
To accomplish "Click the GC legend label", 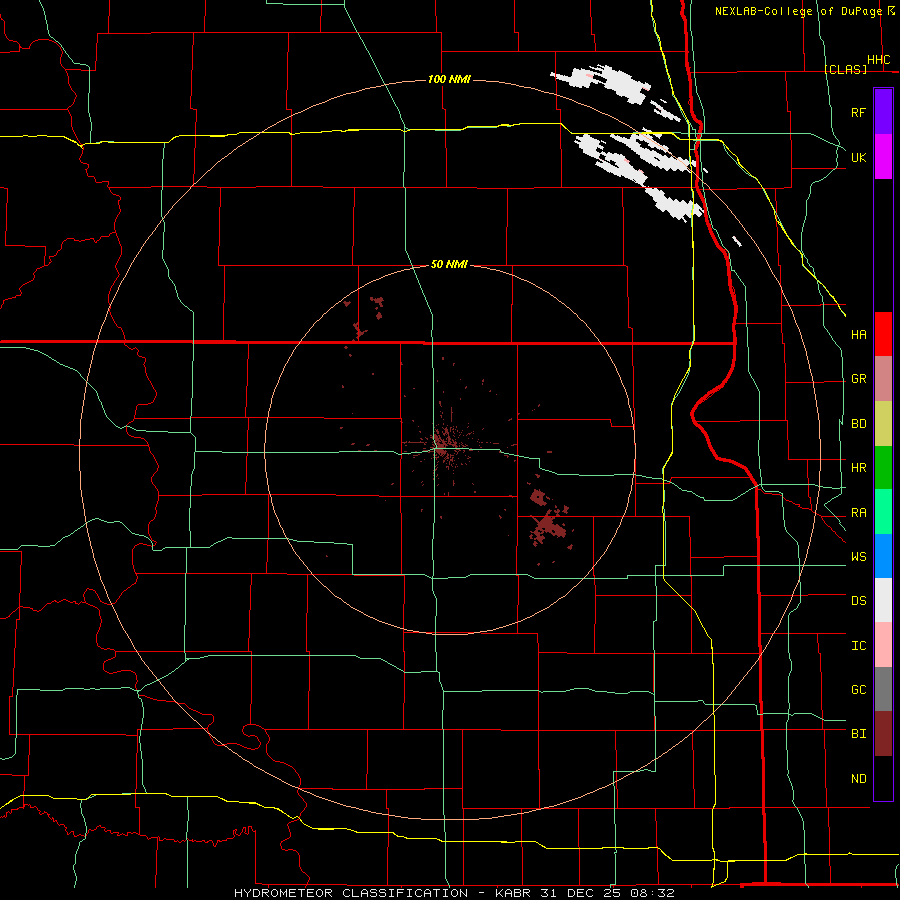I will pyautogui.click(x=858, y=690).
